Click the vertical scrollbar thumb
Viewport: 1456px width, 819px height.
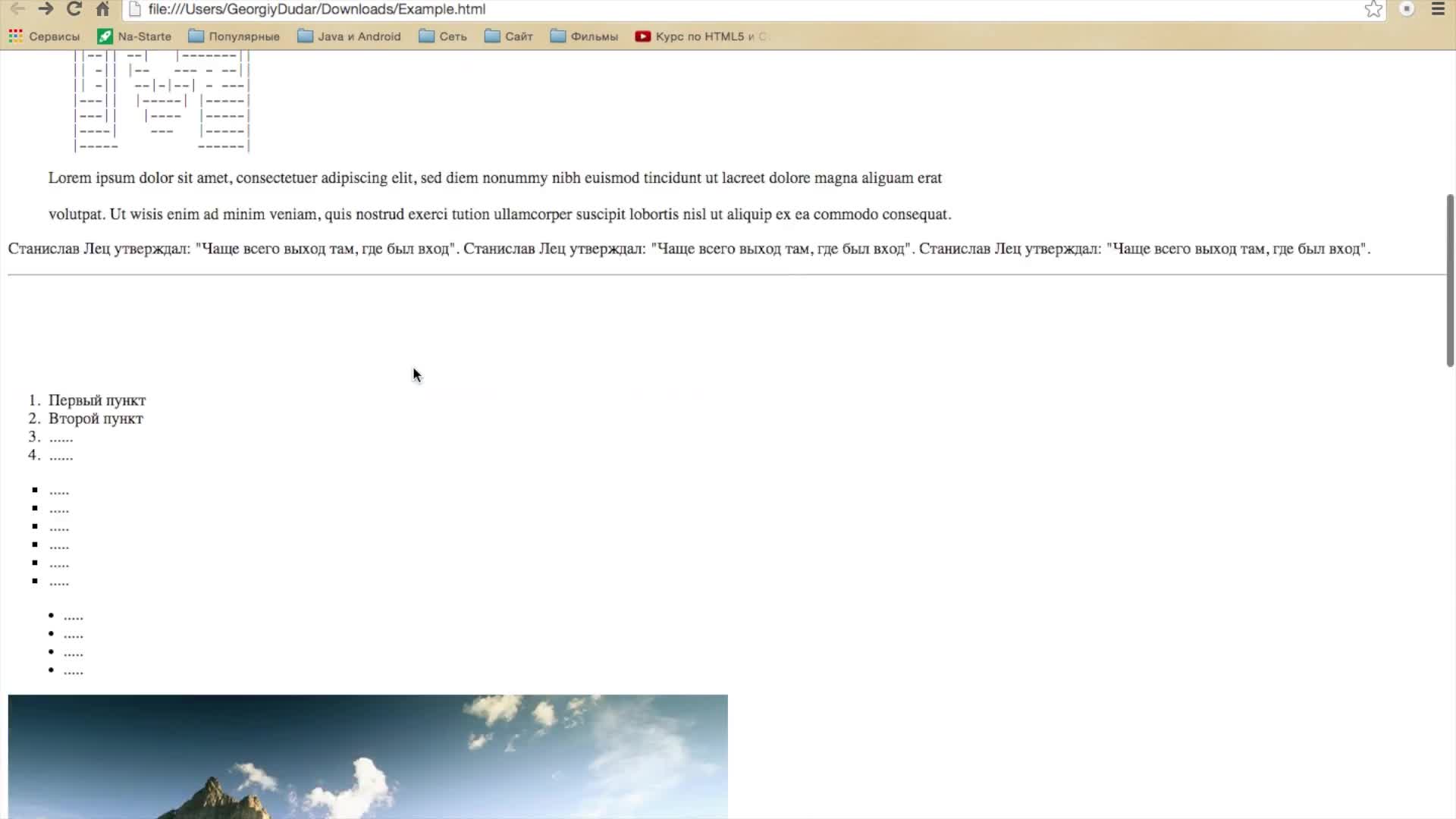[1450, 281]
